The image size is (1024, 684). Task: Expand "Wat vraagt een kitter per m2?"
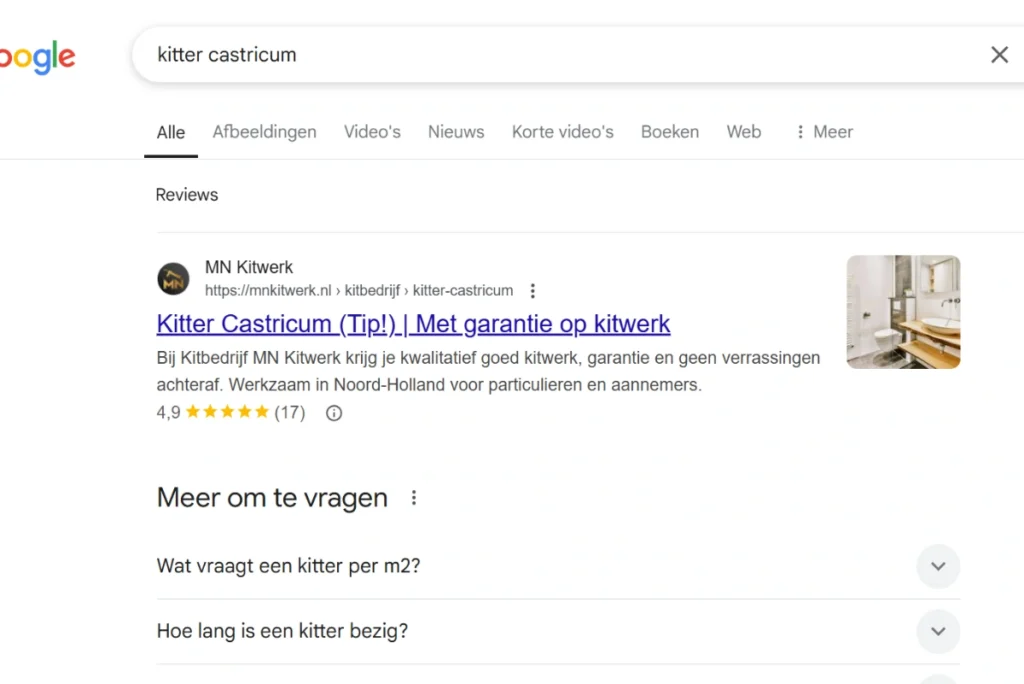558,566
